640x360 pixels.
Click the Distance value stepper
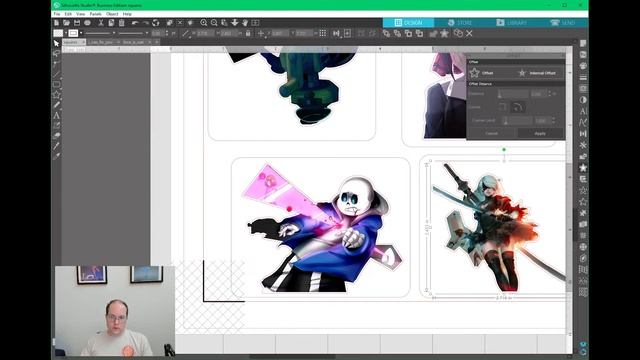click(x=549, y=94)
